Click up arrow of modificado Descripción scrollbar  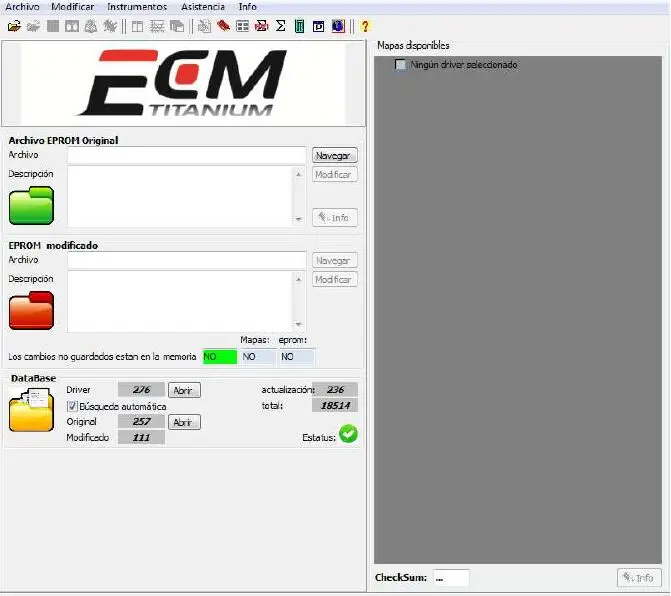299,279
